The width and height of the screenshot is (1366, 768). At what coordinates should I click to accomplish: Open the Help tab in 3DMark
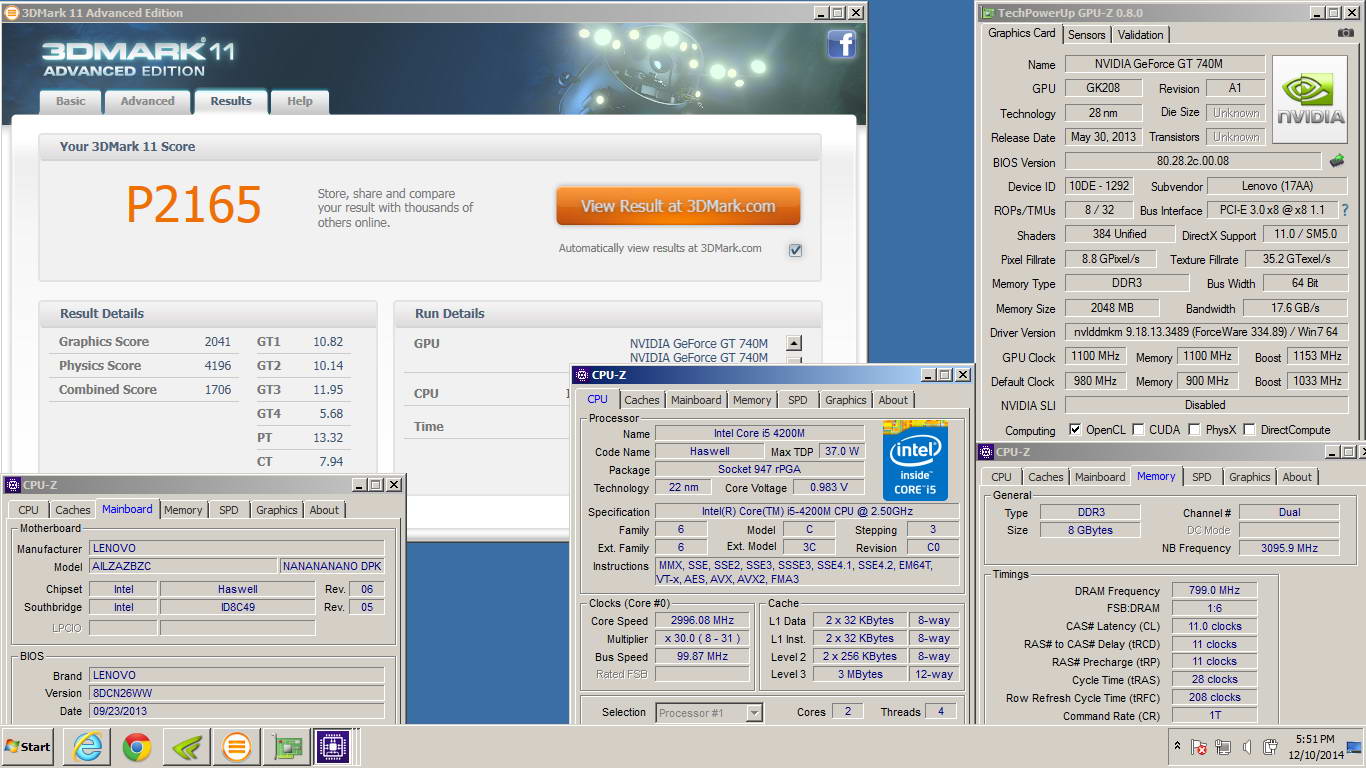point(300,101)
